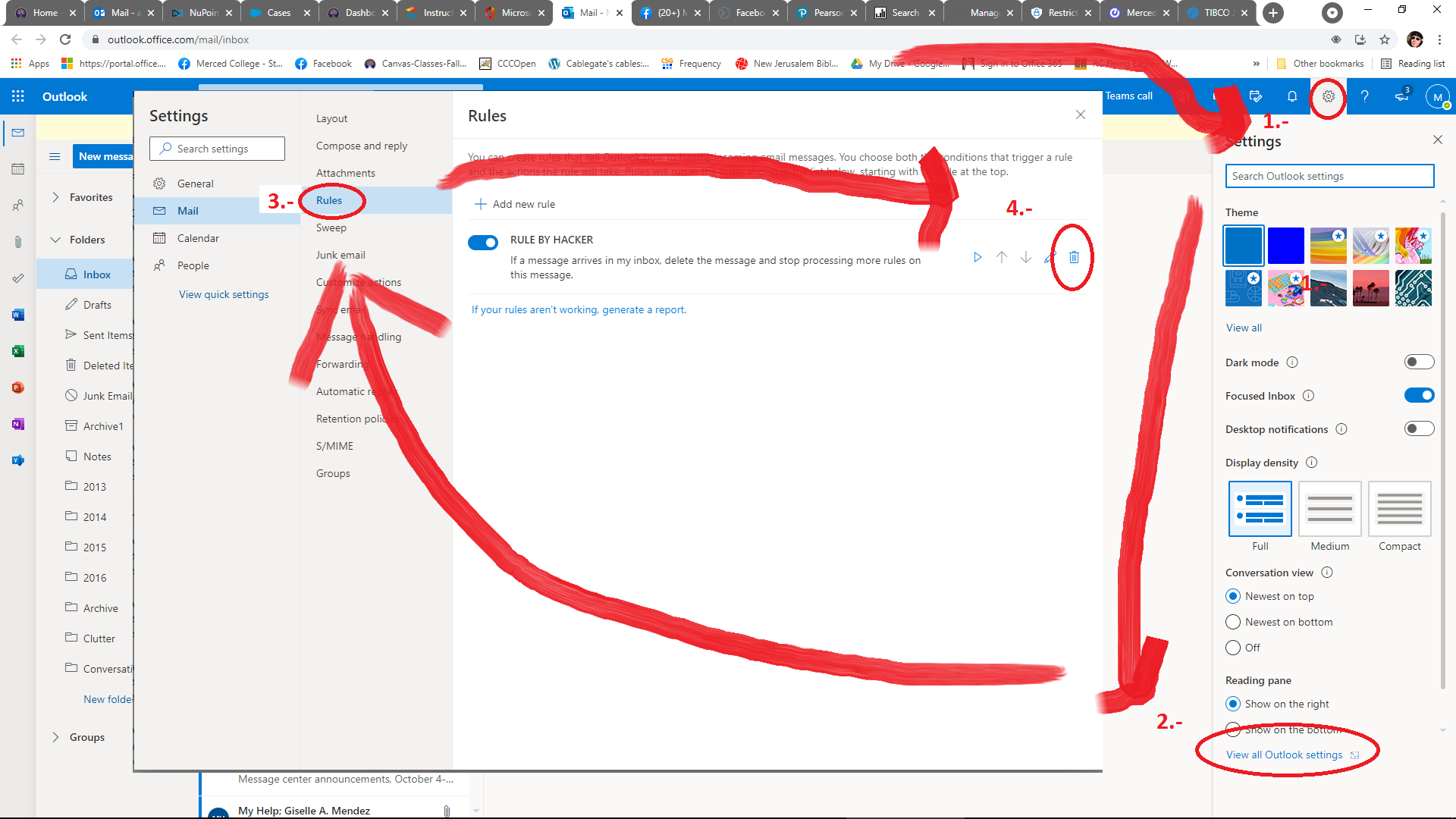Select Sweep under Mail settings
This screenshot has width=1456, height=819.
(331, 227)
